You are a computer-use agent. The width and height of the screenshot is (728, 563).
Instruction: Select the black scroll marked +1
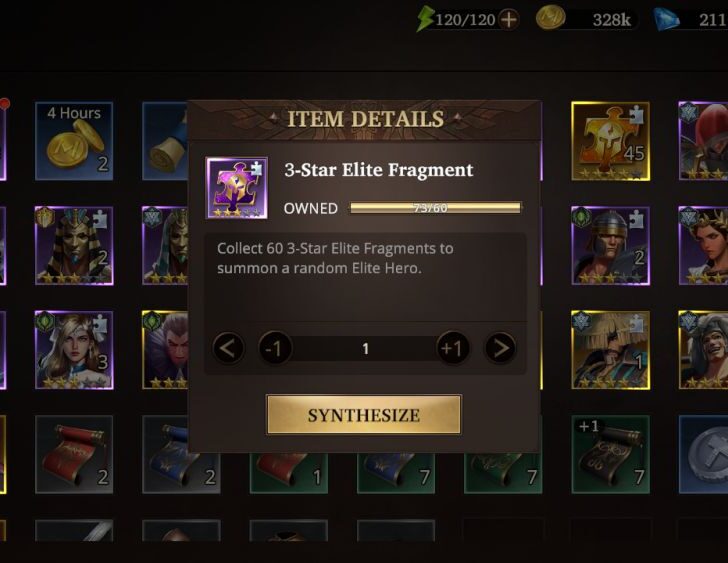(611, 454)
